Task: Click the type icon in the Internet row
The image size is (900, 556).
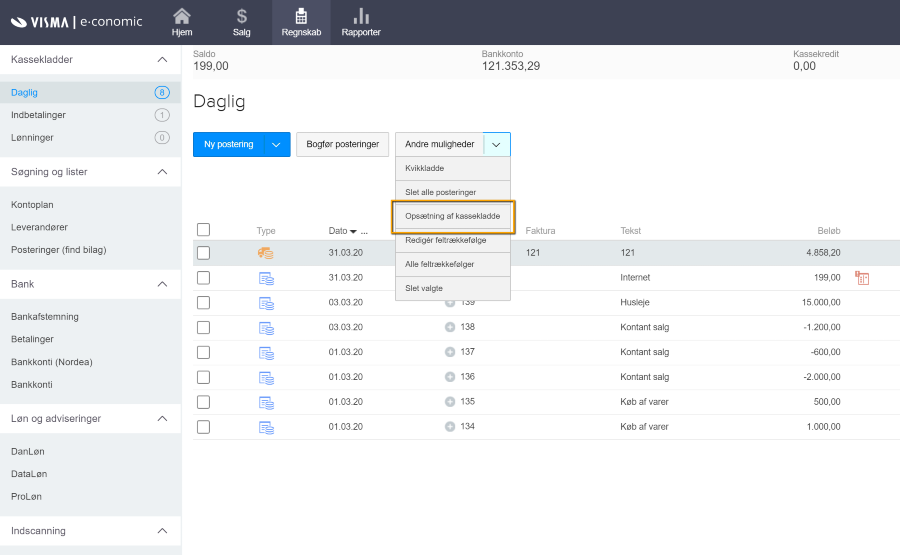Action: click(266, 278)
